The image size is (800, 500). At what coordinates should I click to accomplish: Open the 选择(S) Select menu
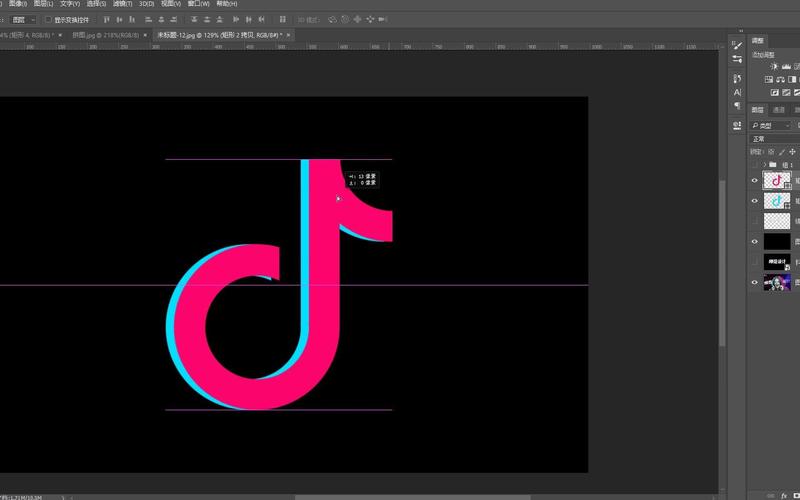[x=97, y=4]
